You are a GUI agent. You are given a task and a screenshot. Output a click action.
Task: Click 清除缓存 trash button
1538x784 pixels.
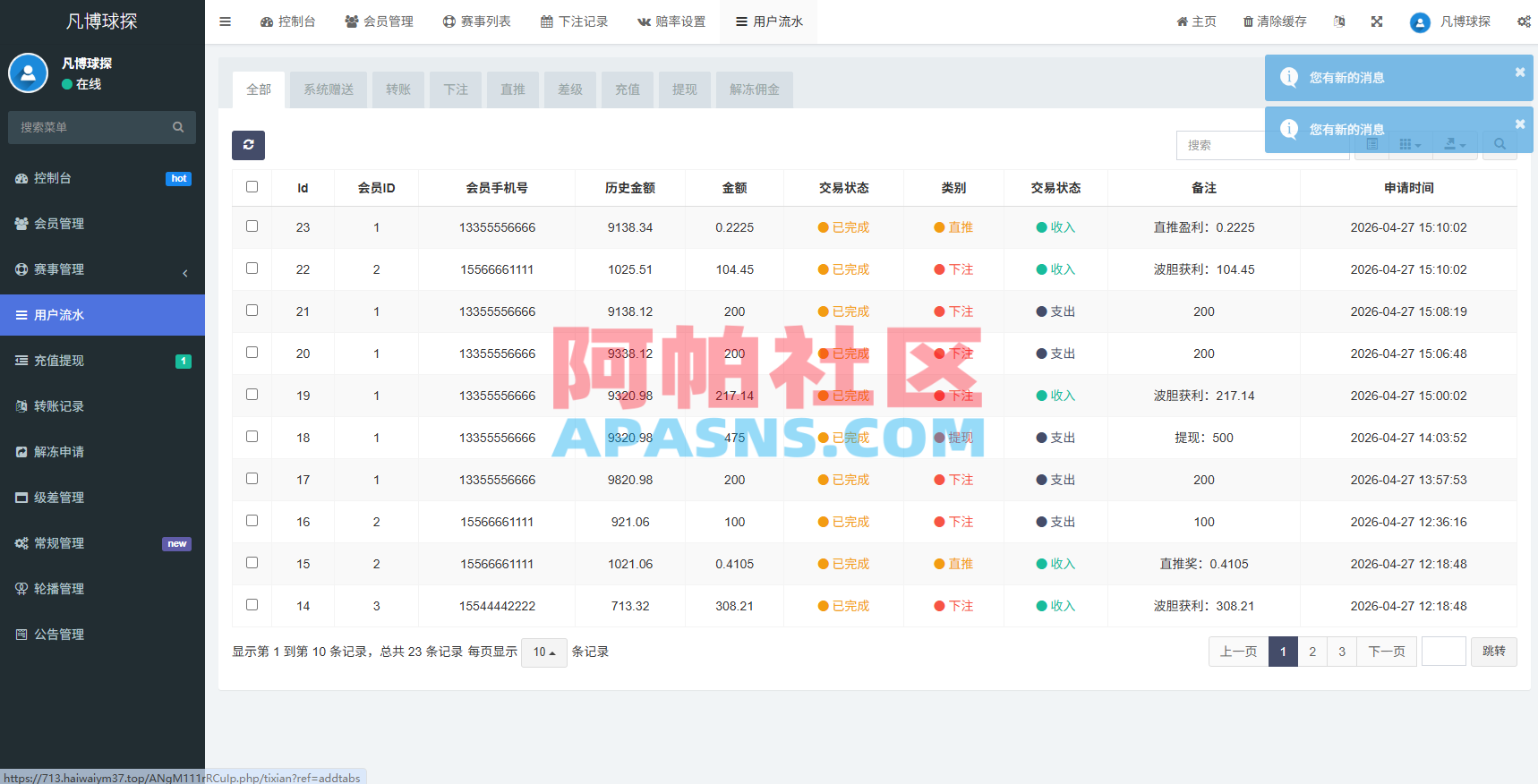1275,21
